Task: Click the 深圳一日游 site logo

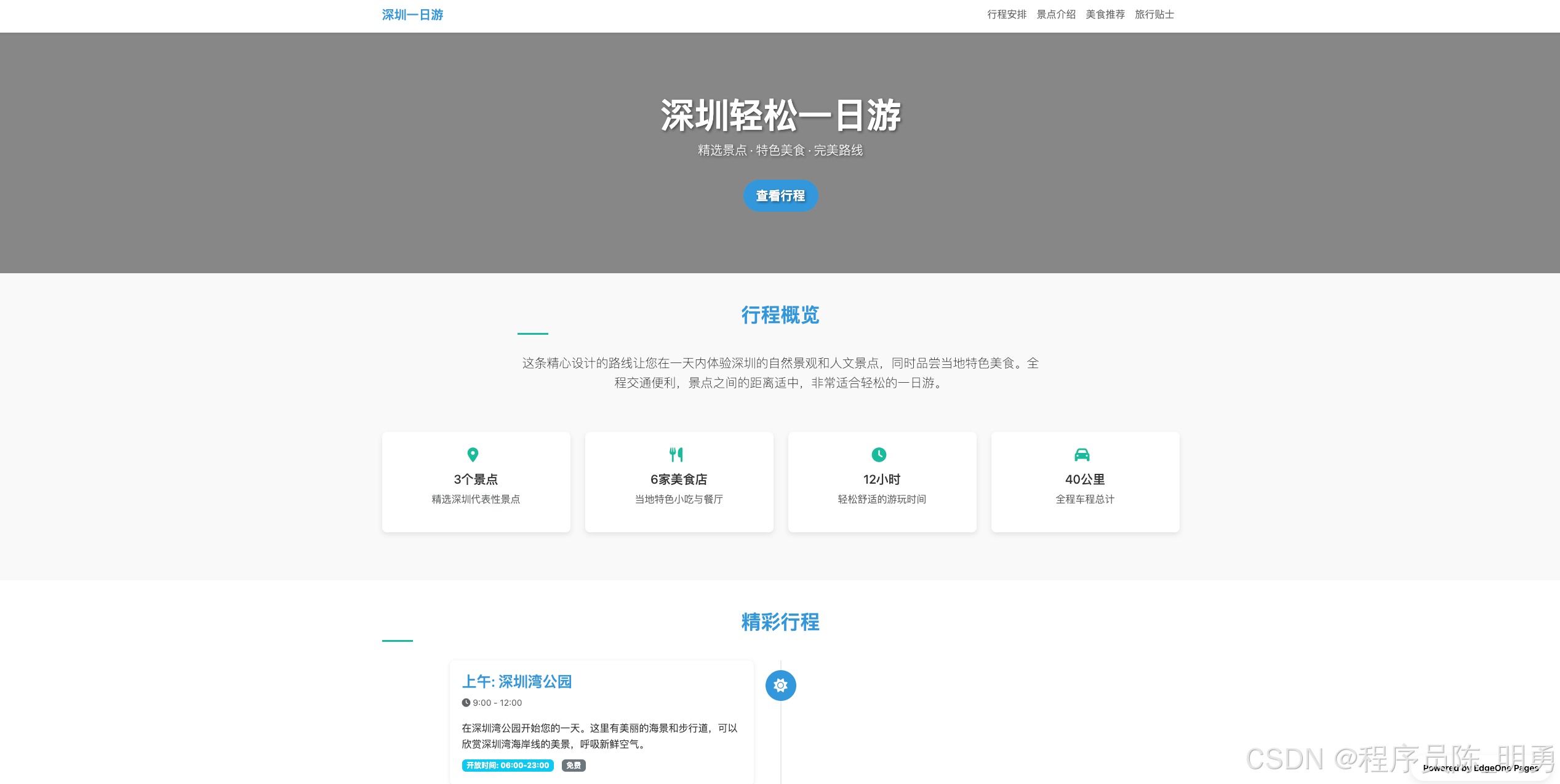Action: [413, 14]
